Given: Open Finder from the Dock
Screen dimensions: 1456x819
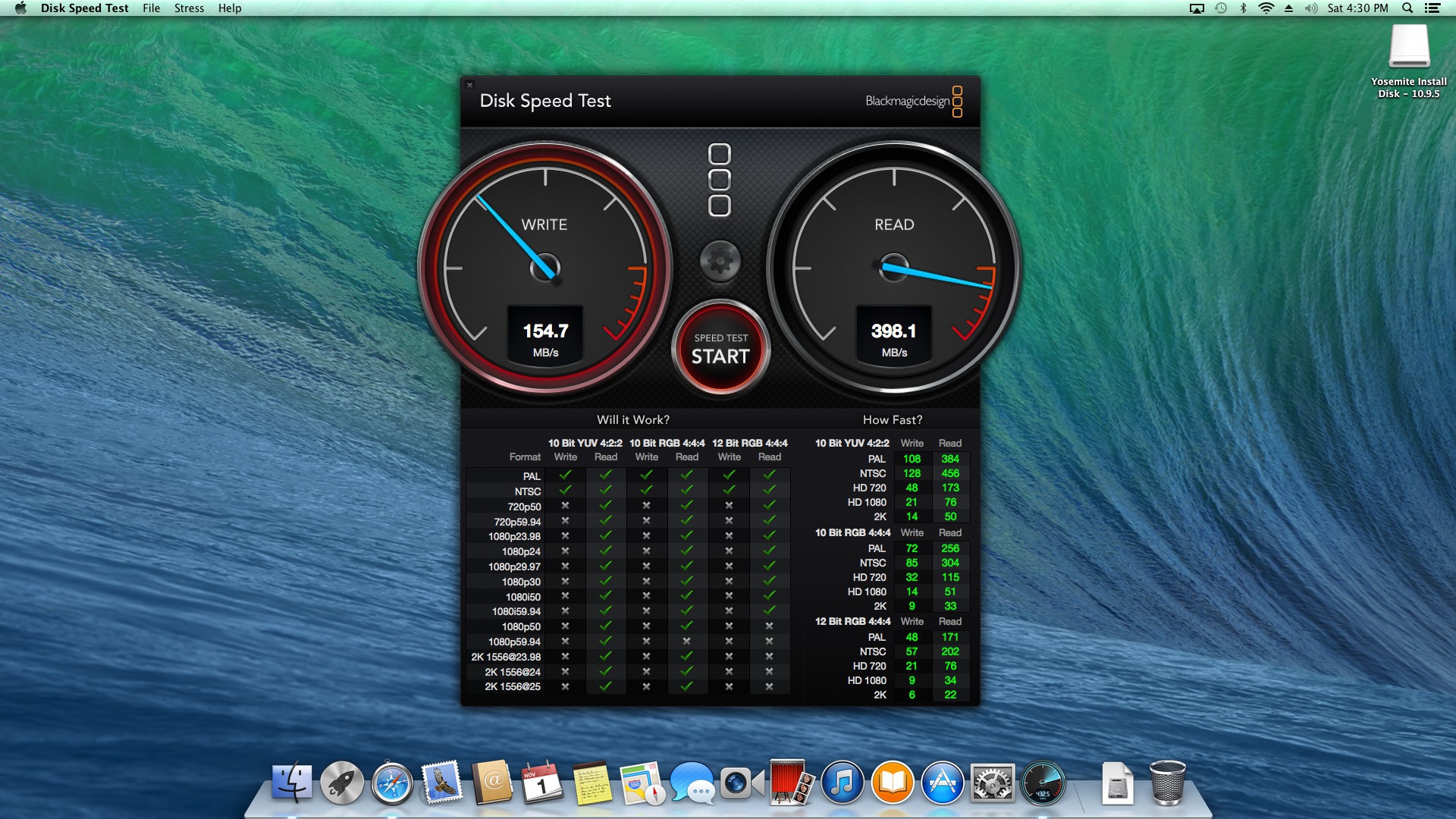Looking at the screenshot, I should pos(292,783).
